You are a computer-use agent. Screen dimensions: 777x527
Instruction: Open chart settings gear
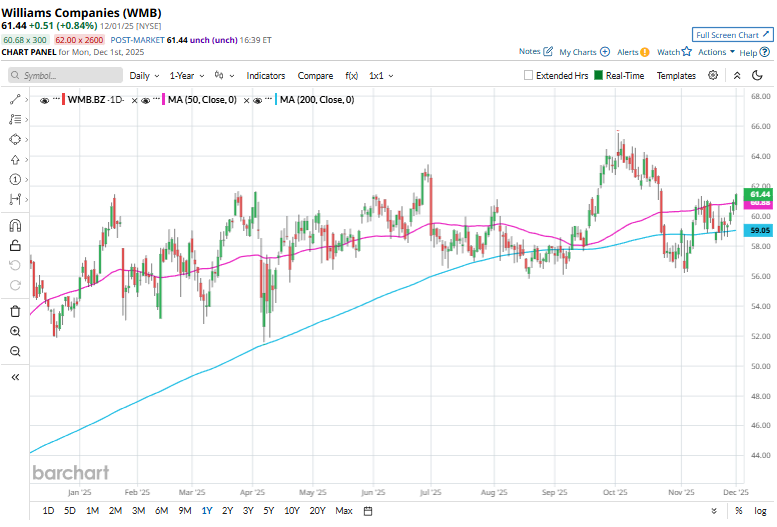point(713,75)
